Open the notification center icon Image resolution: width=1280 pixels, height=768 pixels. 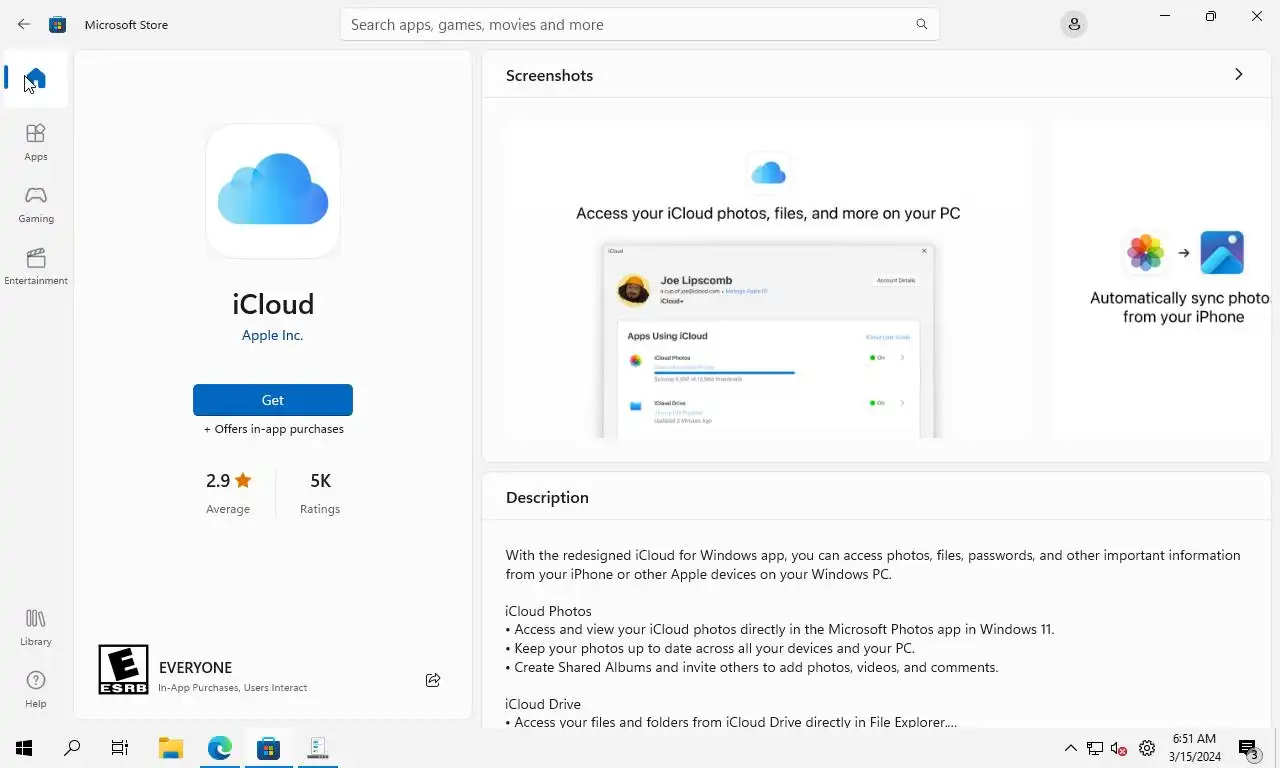click(x=1248, y=748)
